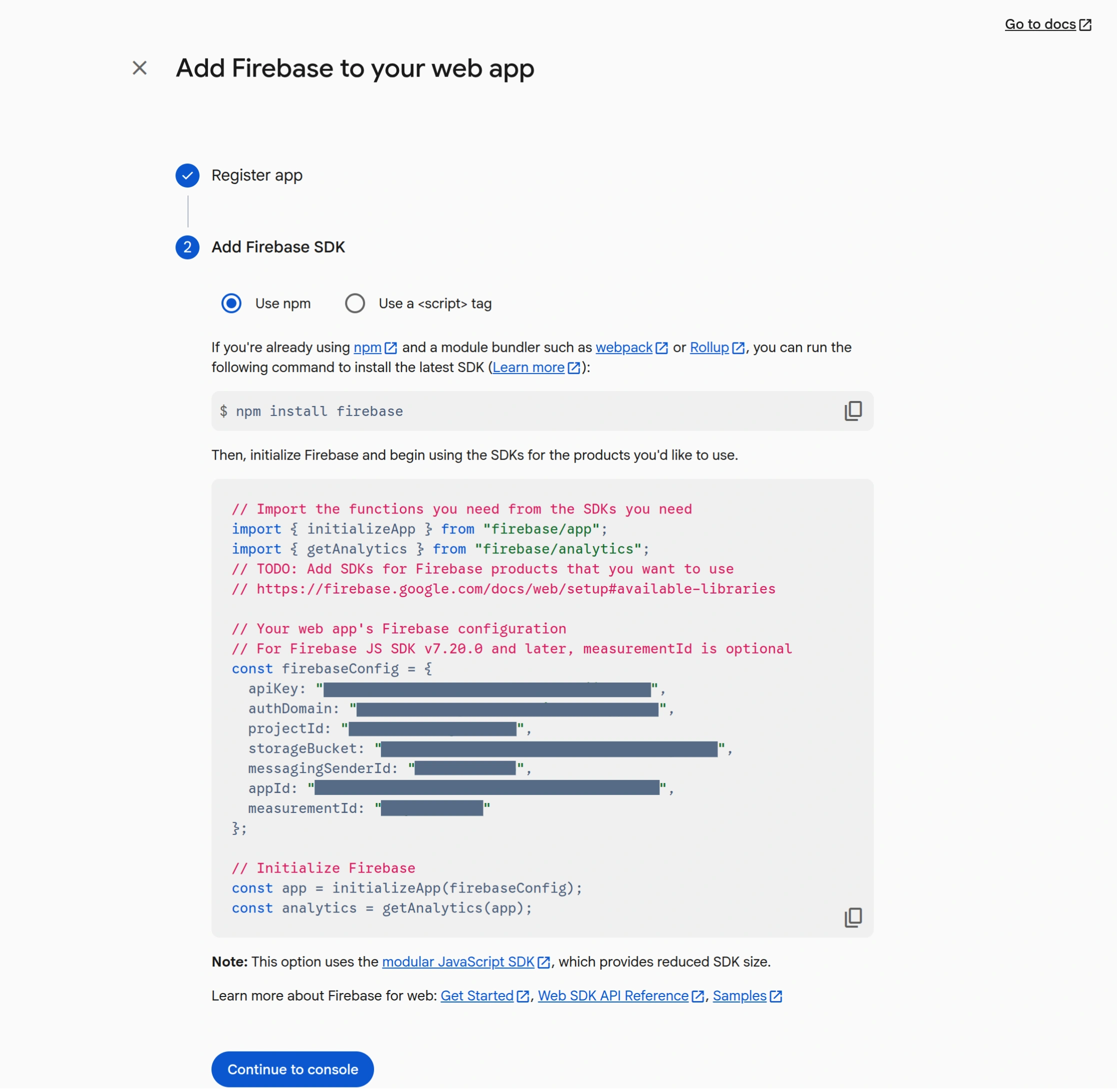This screenshot has height=1091, width=1120.
Task: Copy the npm install firebase command
Action: 855,412
